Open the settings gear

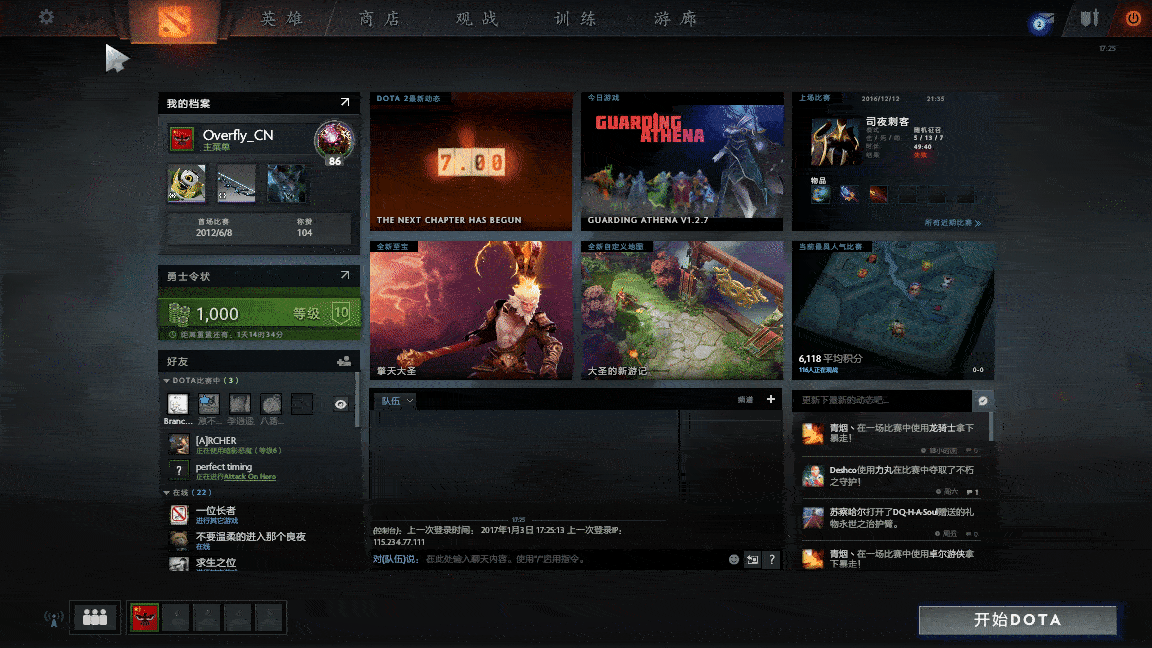(46, 16)
